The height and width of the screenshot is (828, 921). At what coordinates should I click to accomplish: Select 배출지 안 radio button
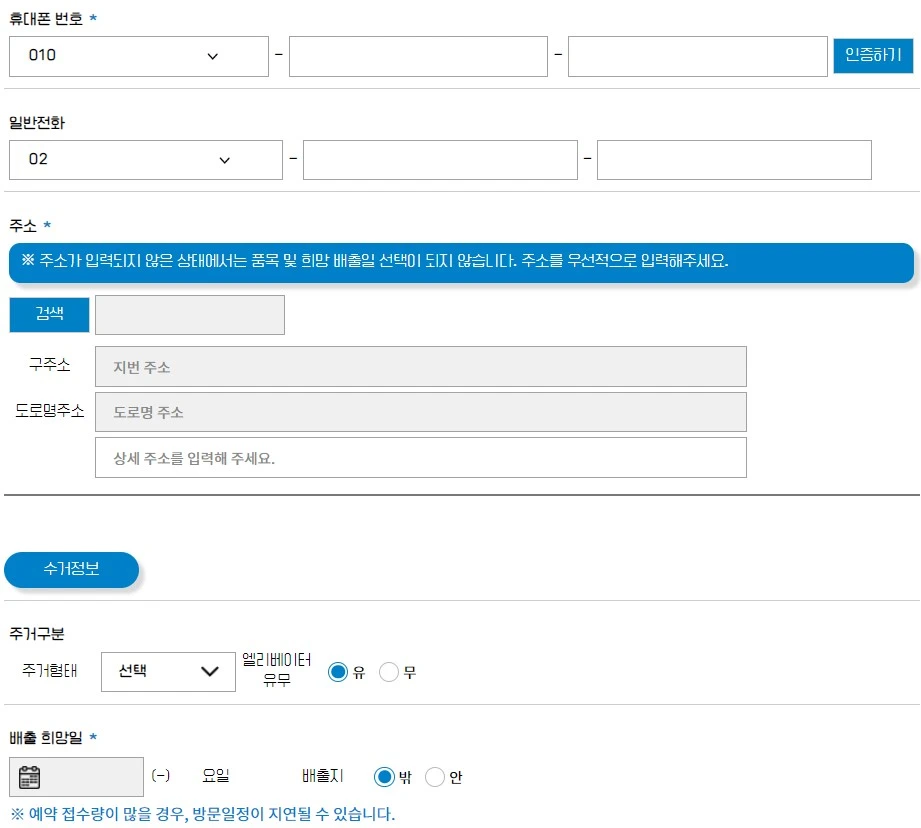(435, 777)
